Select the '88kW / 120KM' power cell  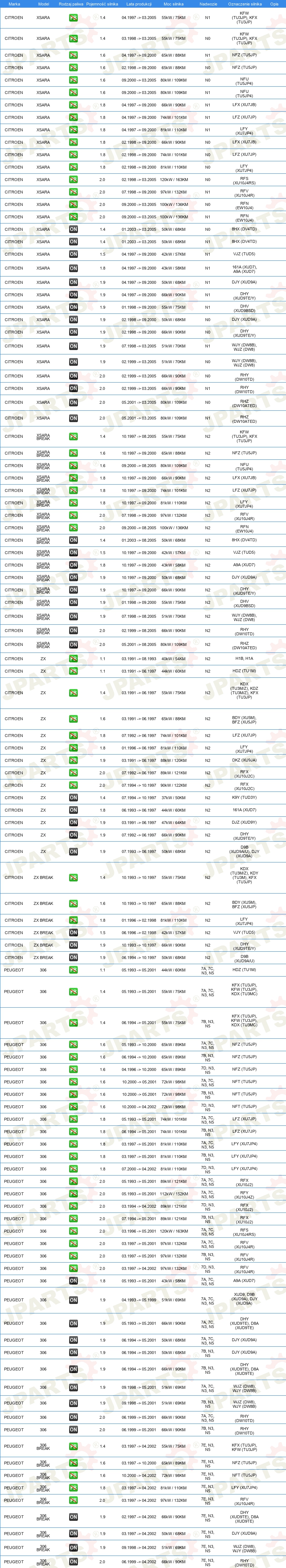click(x=174, y=760)
